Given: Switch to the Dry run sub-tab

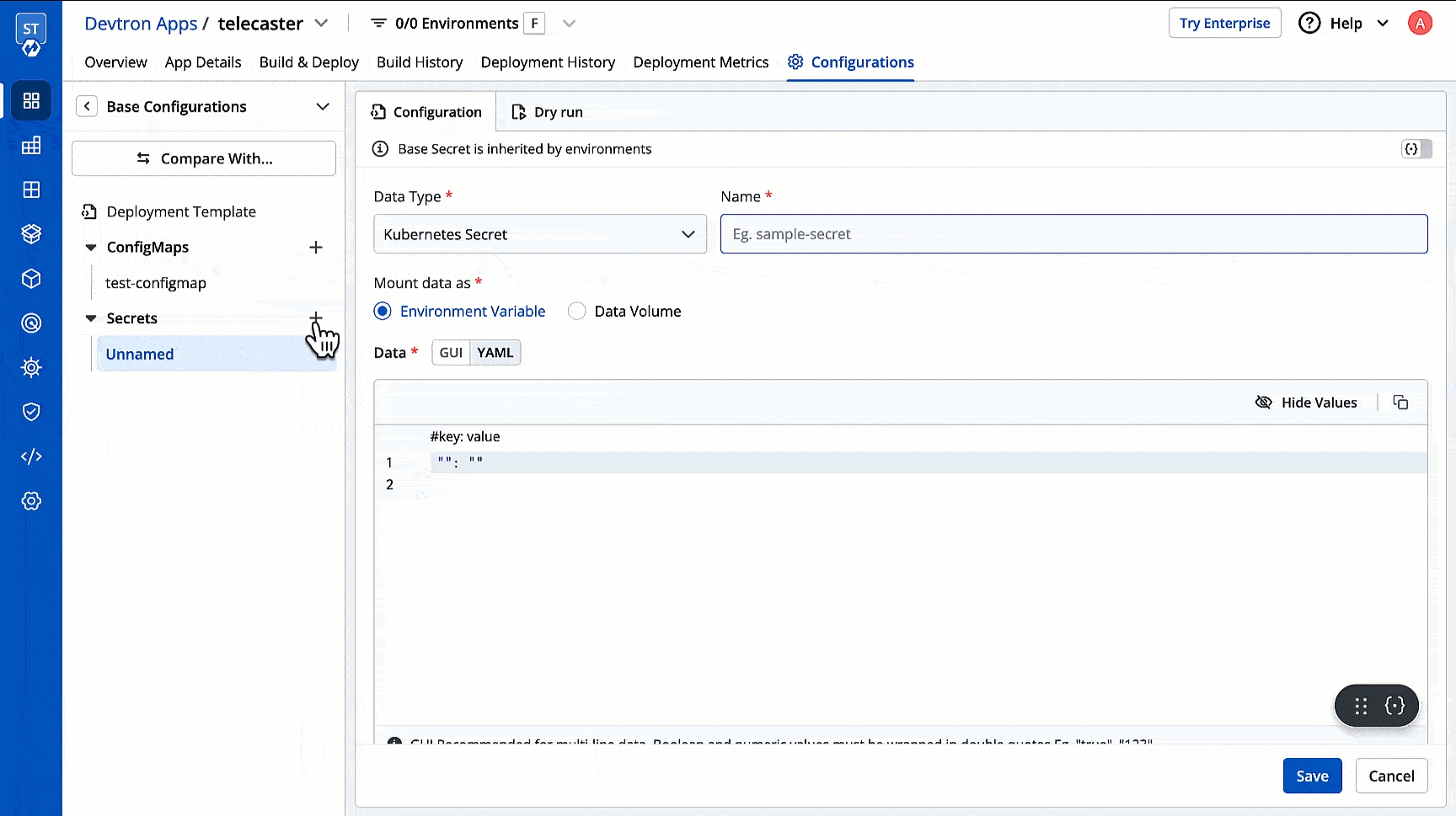Looking at the screenshot, I should pyautogui.click(x=547, y=112).
